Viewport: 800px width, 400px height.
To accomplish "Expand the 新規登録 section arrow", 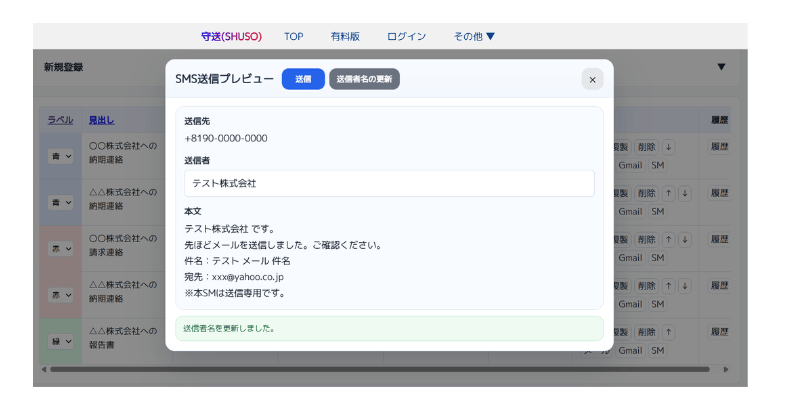I will click(x=721, y=67).
